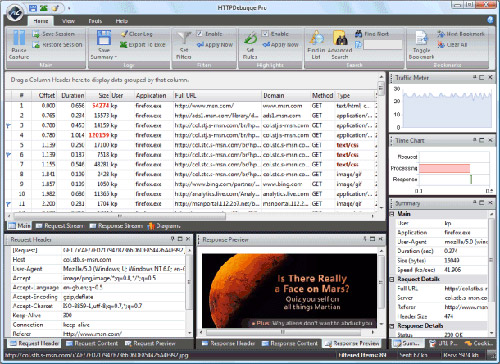The image size is (500, 364).
Task: Open the View ribbon tab
Action: point(68,21)
